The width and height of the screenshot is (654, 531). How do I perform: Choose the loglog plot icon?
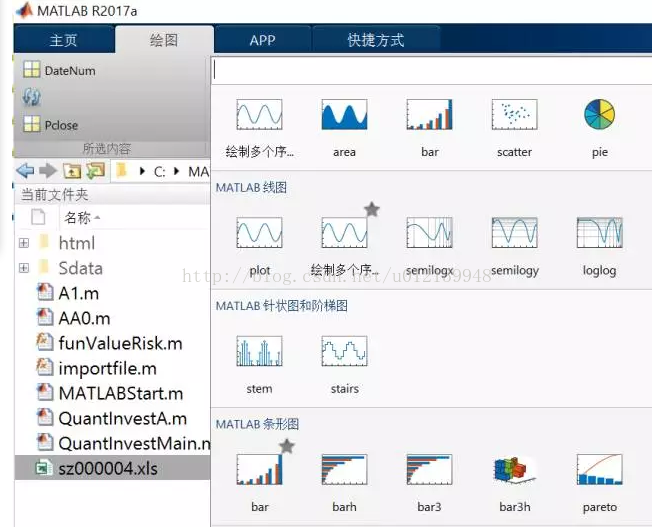point(599,234)
